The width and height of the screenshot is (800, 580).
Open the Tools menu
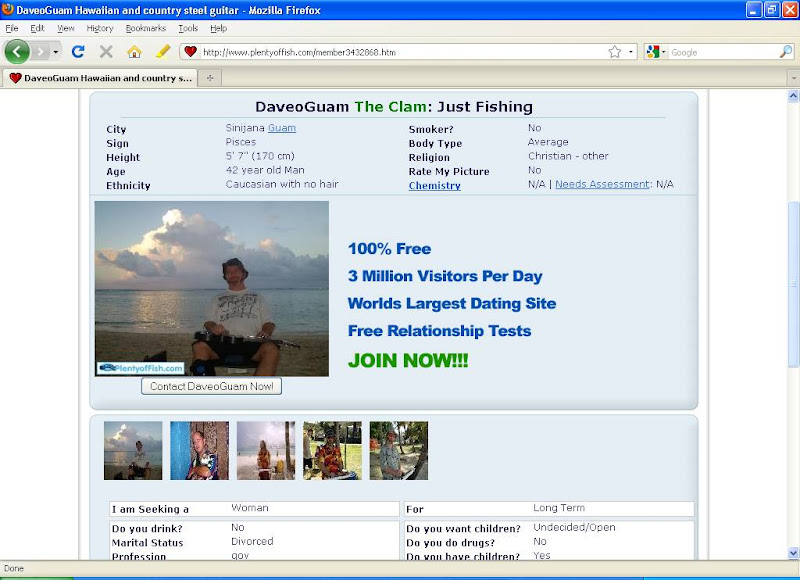(x=188, y=28)
